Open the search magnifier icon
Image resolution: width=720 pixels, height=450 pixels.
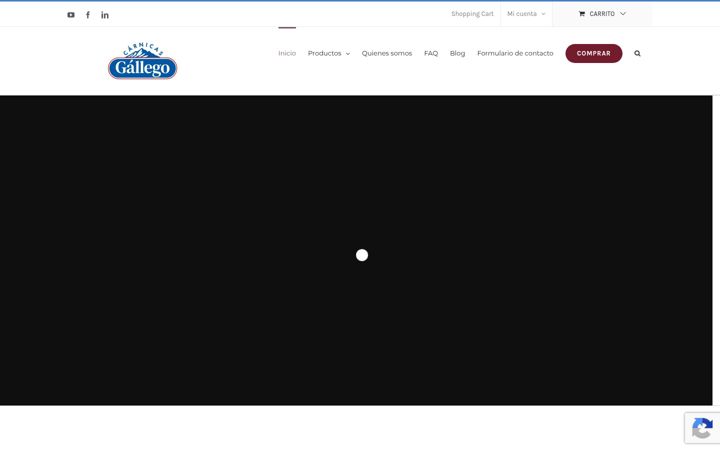[637, 53]
